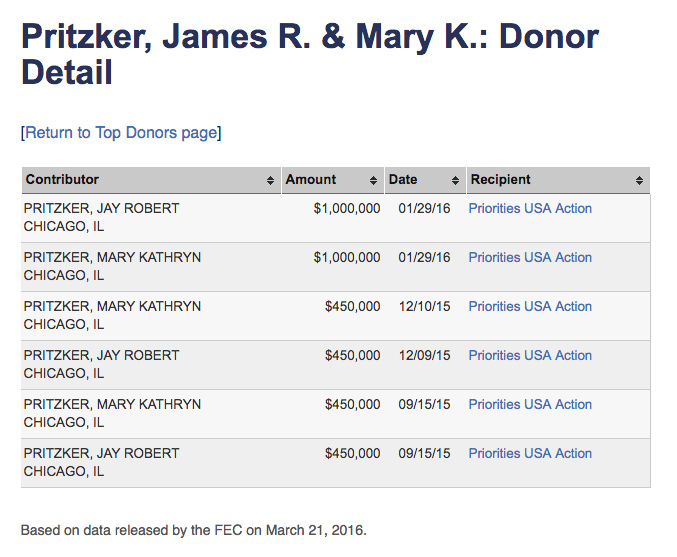677x557 pixels.
Task: Open Priorities USA Action link in first row
Action: 530,209
